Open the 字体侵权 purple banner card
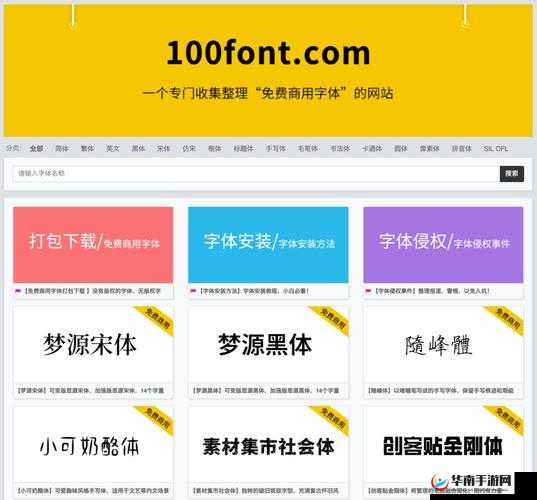The width and height of the screenshot is (537, 500). 444,245
